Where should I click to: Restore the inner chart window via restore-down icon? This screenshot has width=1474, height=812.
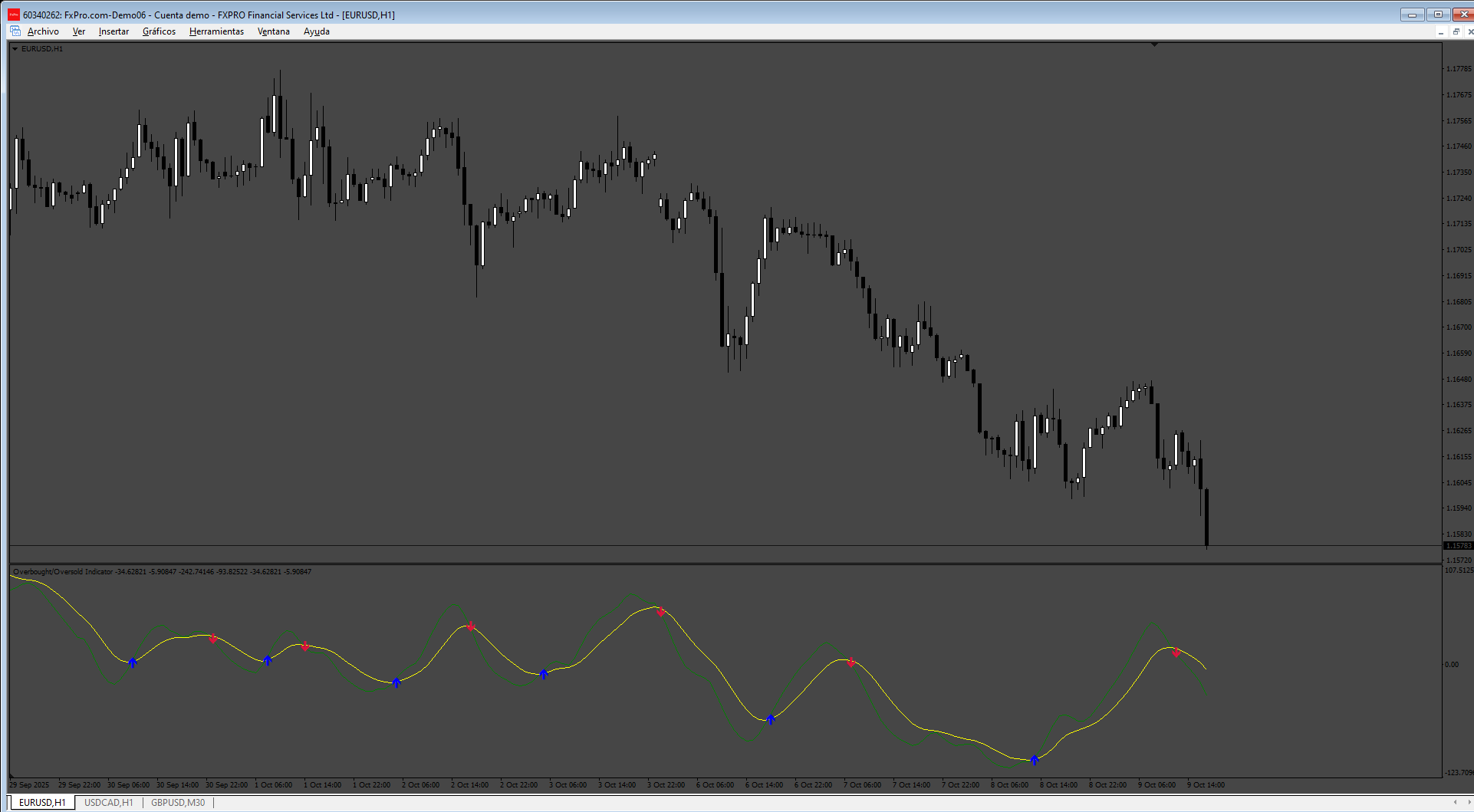tap(1455, 31)
